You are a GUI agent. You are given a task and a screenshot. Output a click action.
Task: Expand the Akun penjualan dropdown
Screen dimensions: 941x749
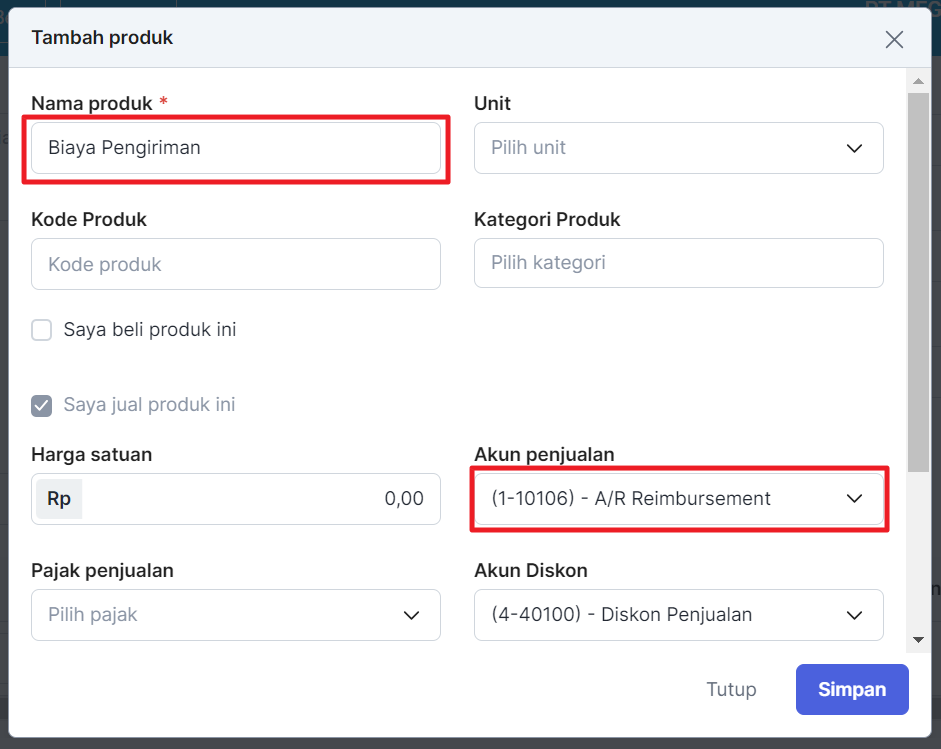pos(678,499)
